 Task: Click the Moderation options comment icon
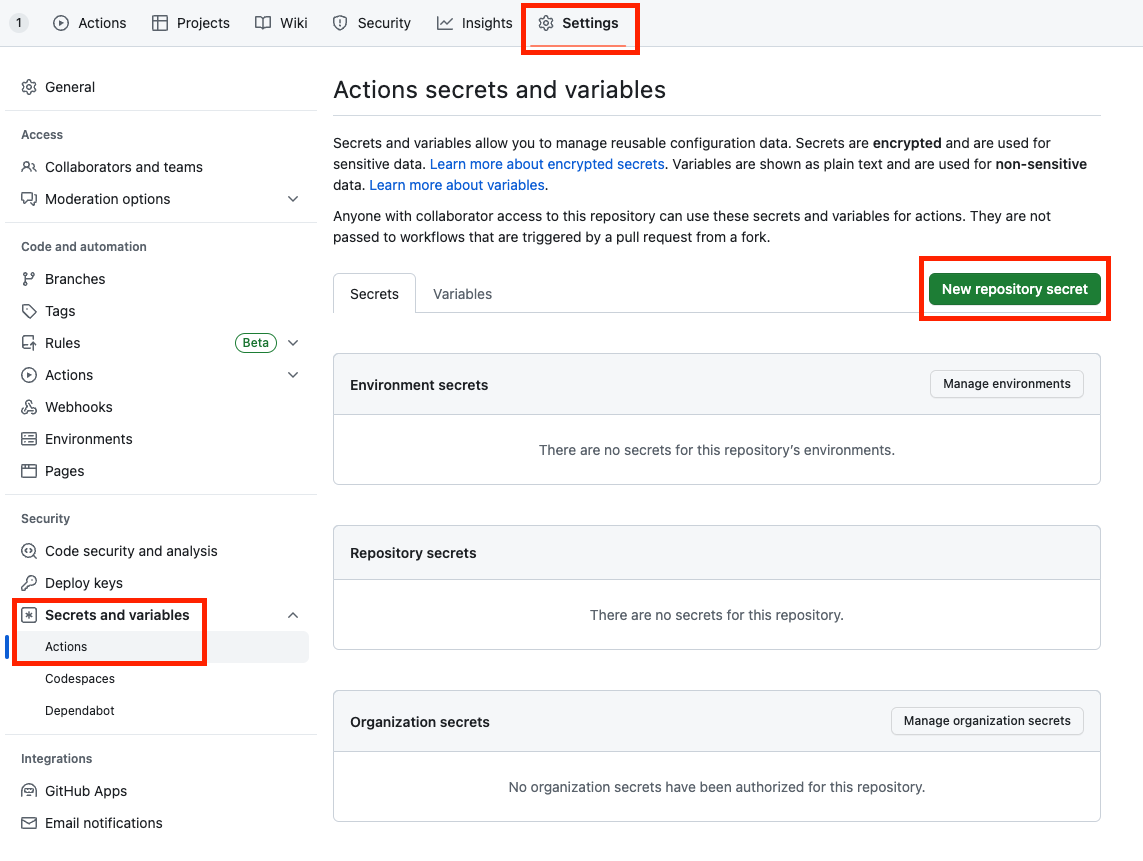coord(29,199)
